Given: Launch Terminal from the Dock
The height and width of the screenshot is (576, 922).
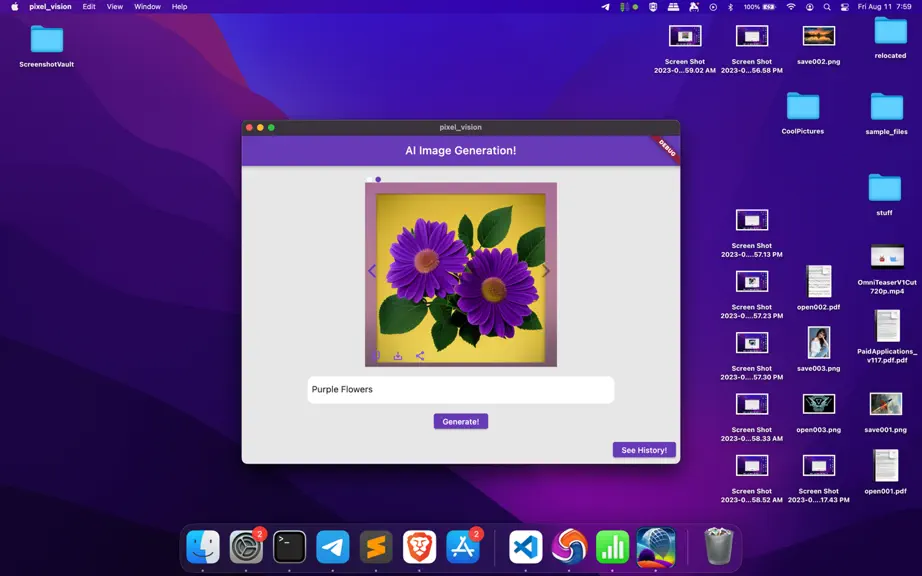Looking at the screenshot, I should (289, 547).
